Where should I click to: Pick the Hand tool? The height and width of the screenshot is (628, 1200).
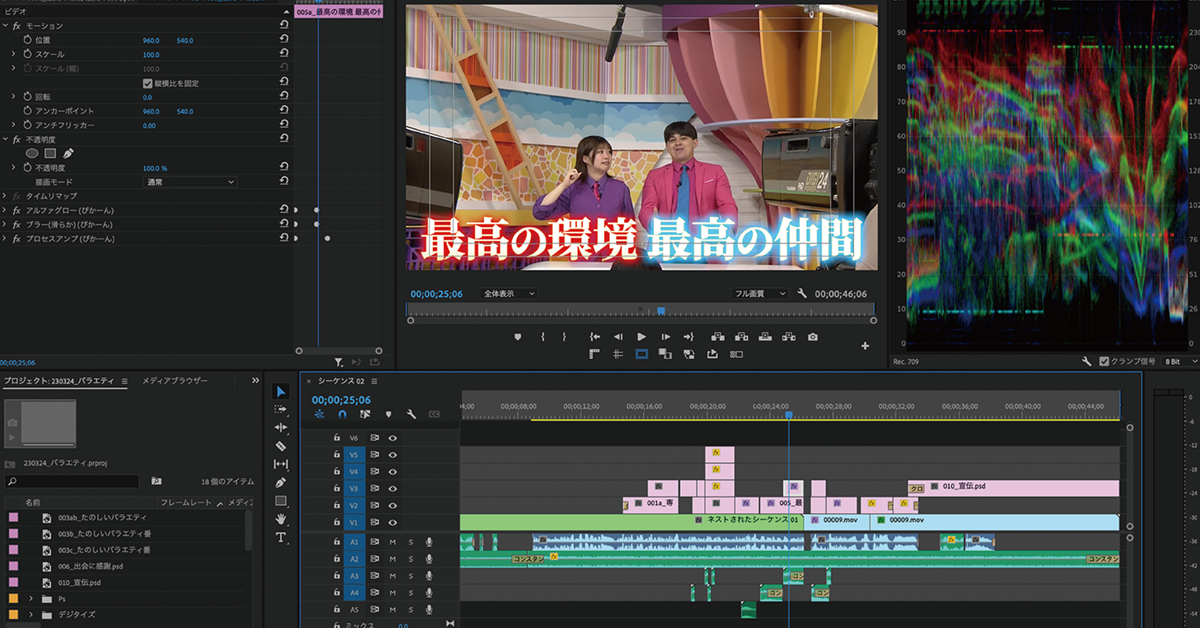click(x=281, y=519)
